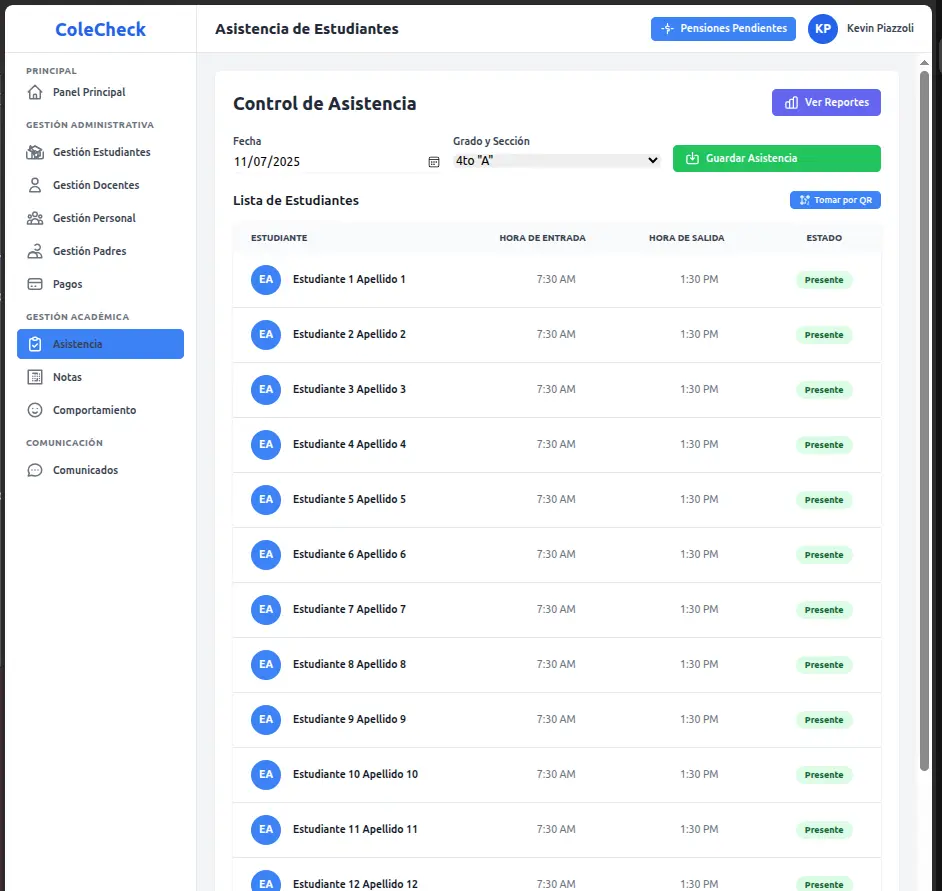Click the Comportamiento smiley icon
The height and width of the screenshot is (891, 942).
pyautogui.click(x=35, y=410)
